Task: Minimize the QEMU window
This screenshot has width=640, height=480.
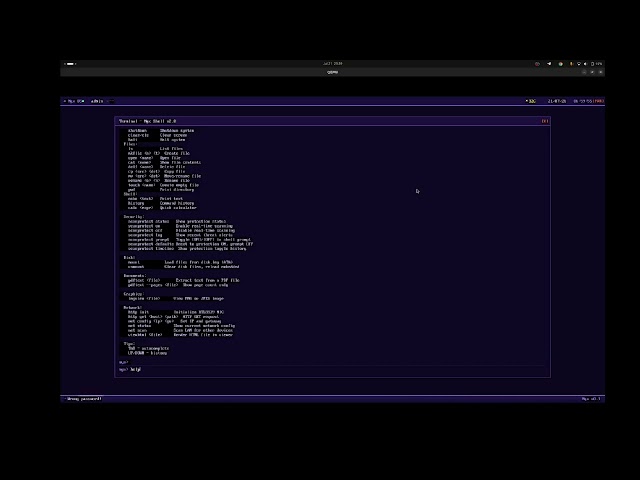Action: [x=584, y=72]
